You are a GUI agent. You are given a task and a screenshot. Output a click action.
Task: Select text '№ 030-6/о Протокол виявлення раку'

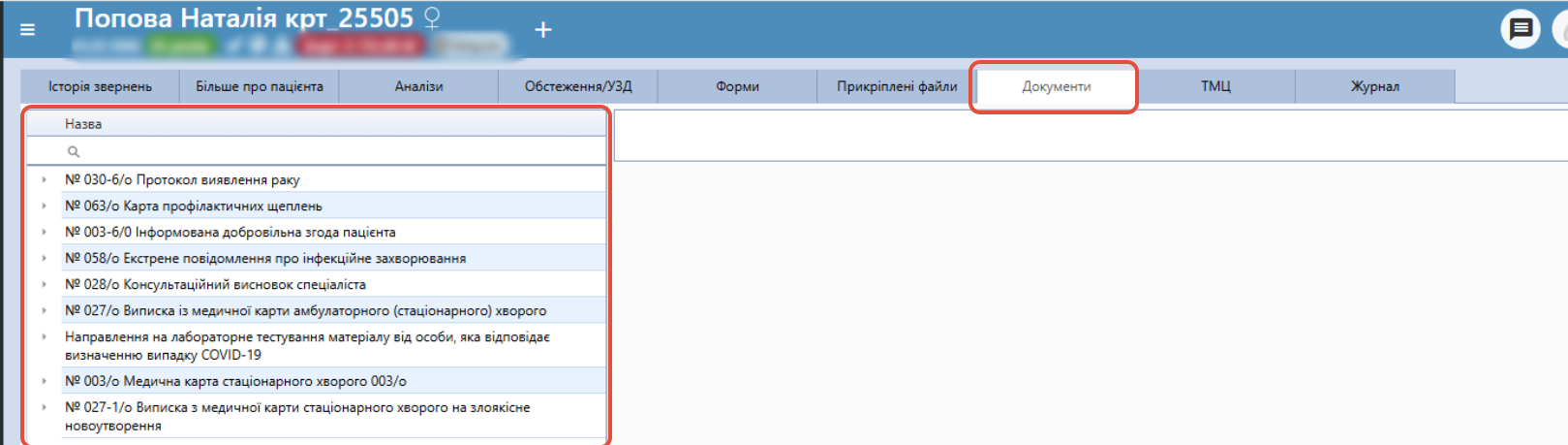pyautogui.click(x=182, y=179)
